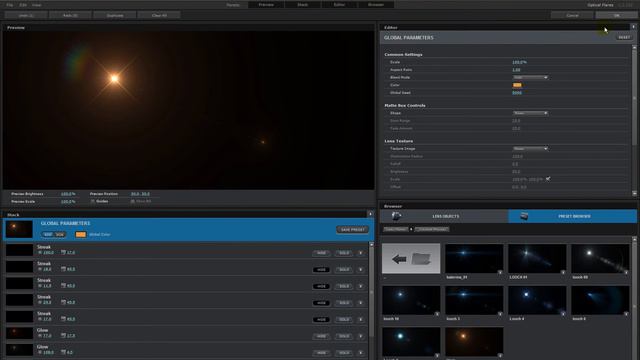Screen dimensions: 640x360
Task: Click the Preset Browser tab icon
Action: 524,216
